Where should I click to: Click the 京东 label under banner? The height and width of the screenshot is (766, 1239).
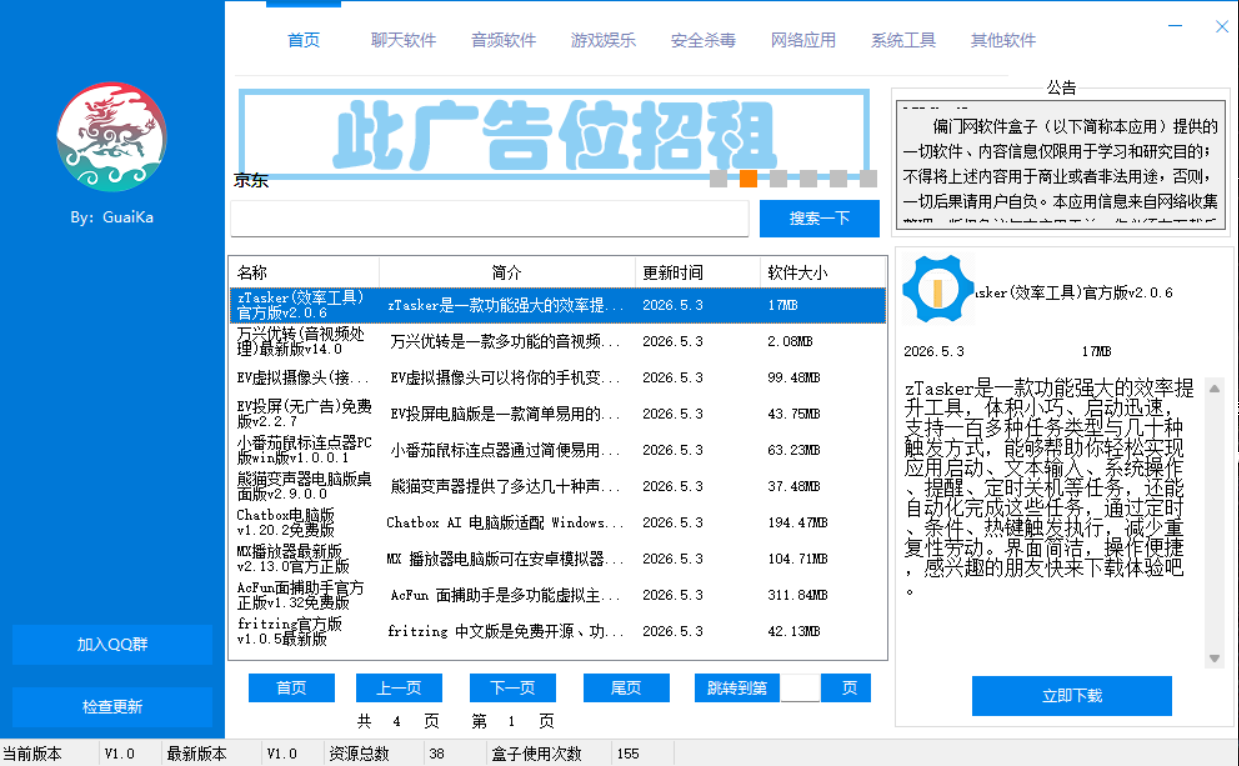(x=251, y=181)
